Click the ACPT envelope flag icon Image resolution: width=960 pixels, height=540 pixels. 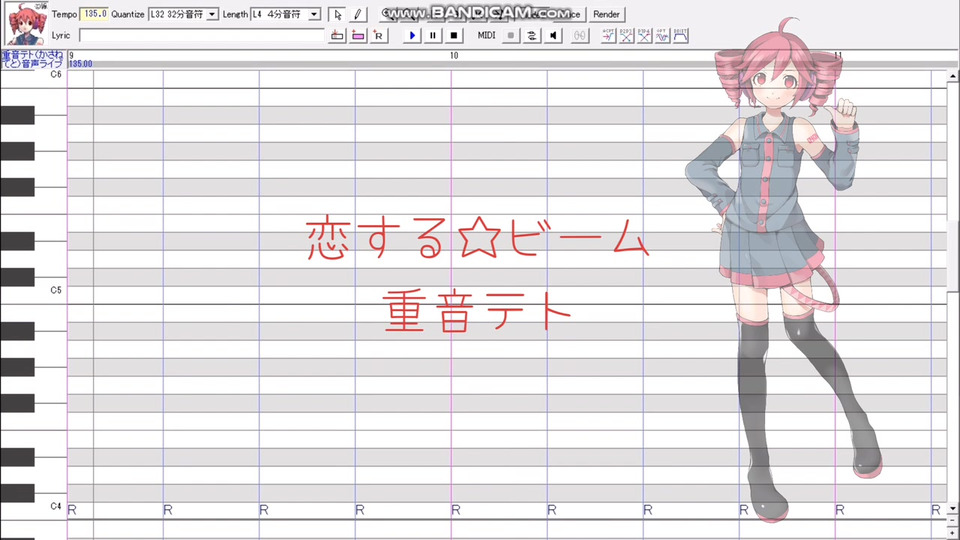tap(608, 36)
